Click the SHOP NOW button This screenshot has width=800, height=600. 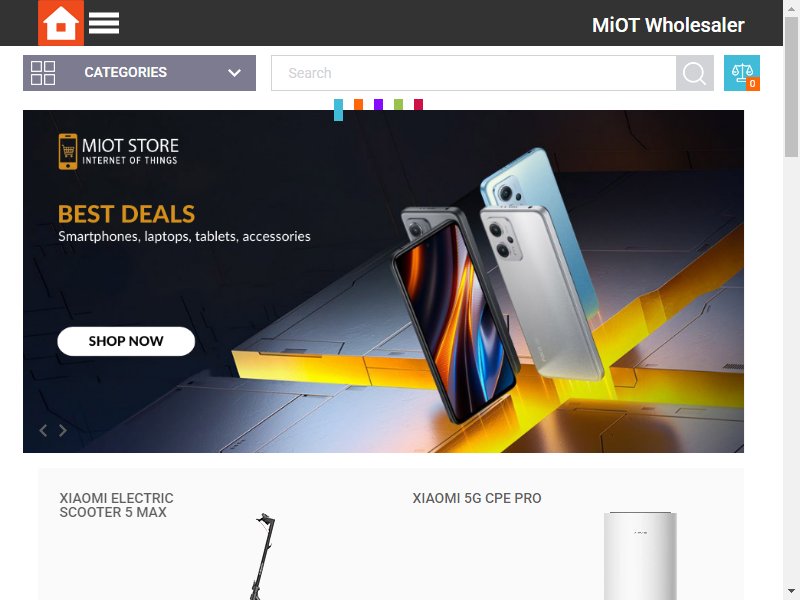[126, 341]
